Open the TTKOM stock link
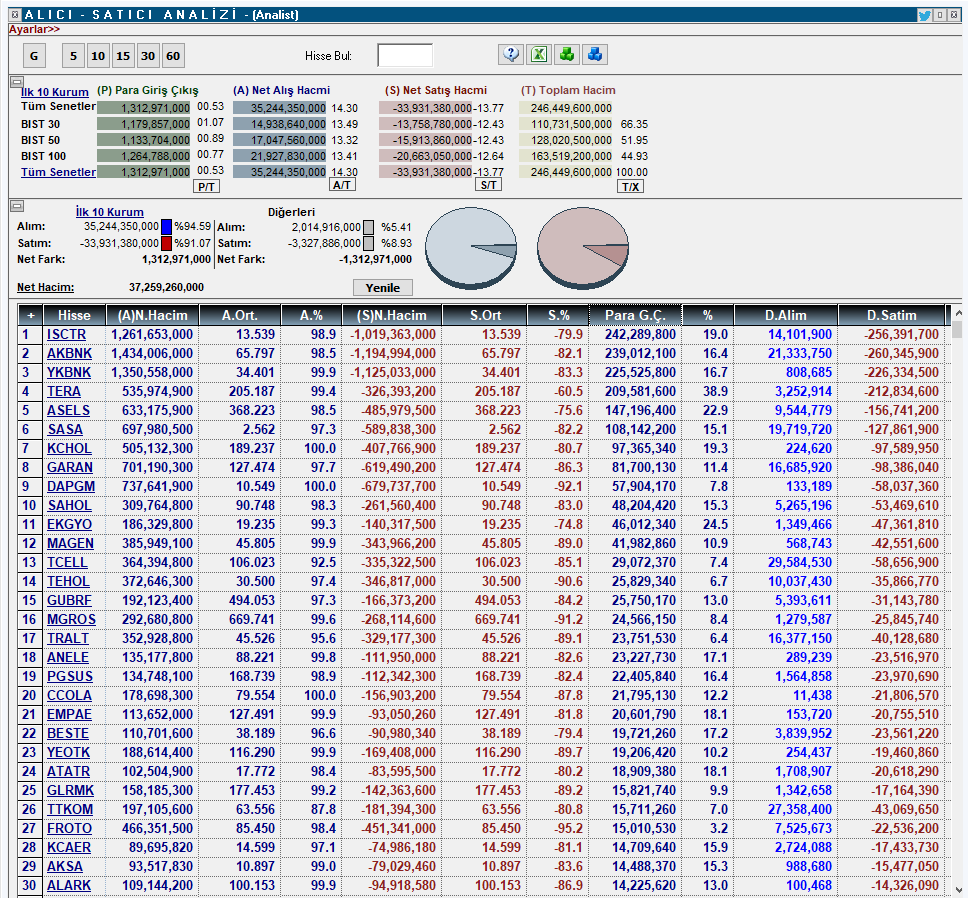968x898 pixels. 70,810
